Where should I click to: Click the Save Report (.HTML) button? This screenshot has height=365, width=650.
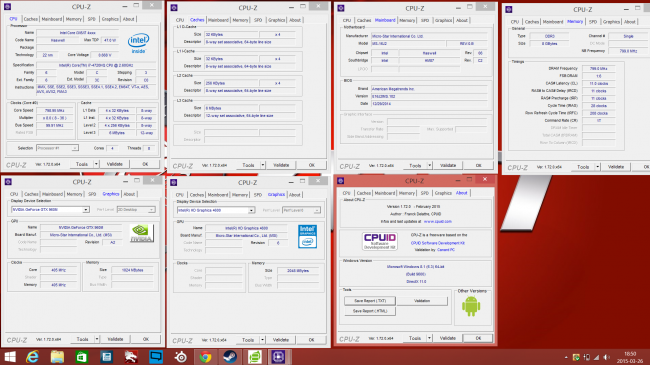click(x=370, y=311)
